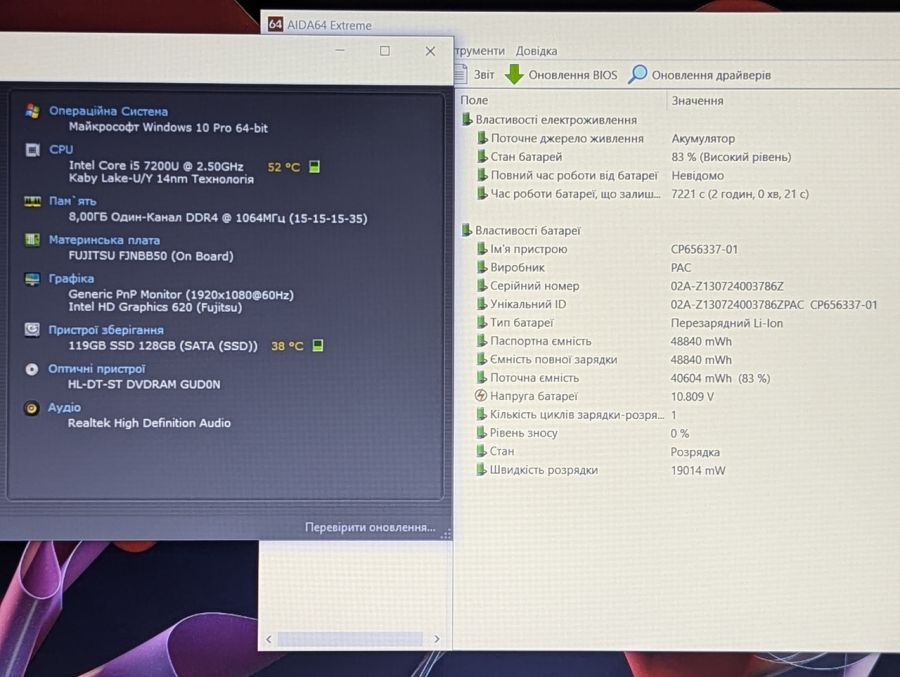Click the icon beside Тип батареї
Screen dimensions: 900x677
482,322
